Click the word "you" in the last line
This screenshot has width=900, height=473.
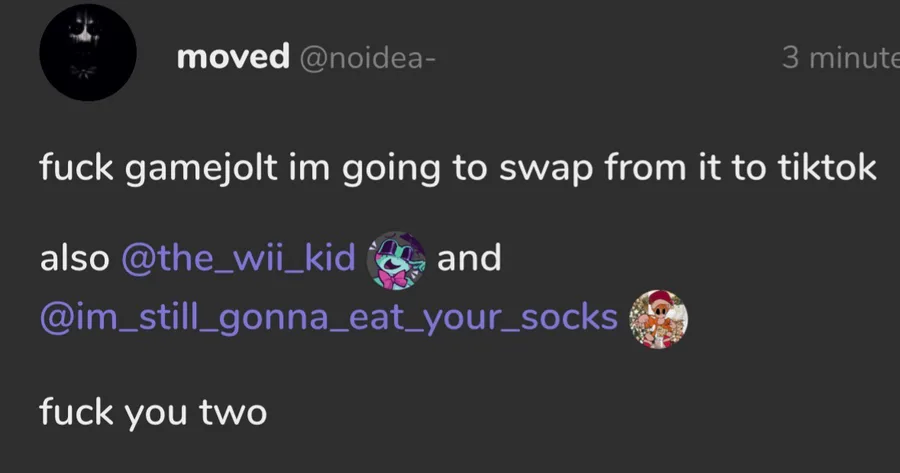click(x=156, y=415)
